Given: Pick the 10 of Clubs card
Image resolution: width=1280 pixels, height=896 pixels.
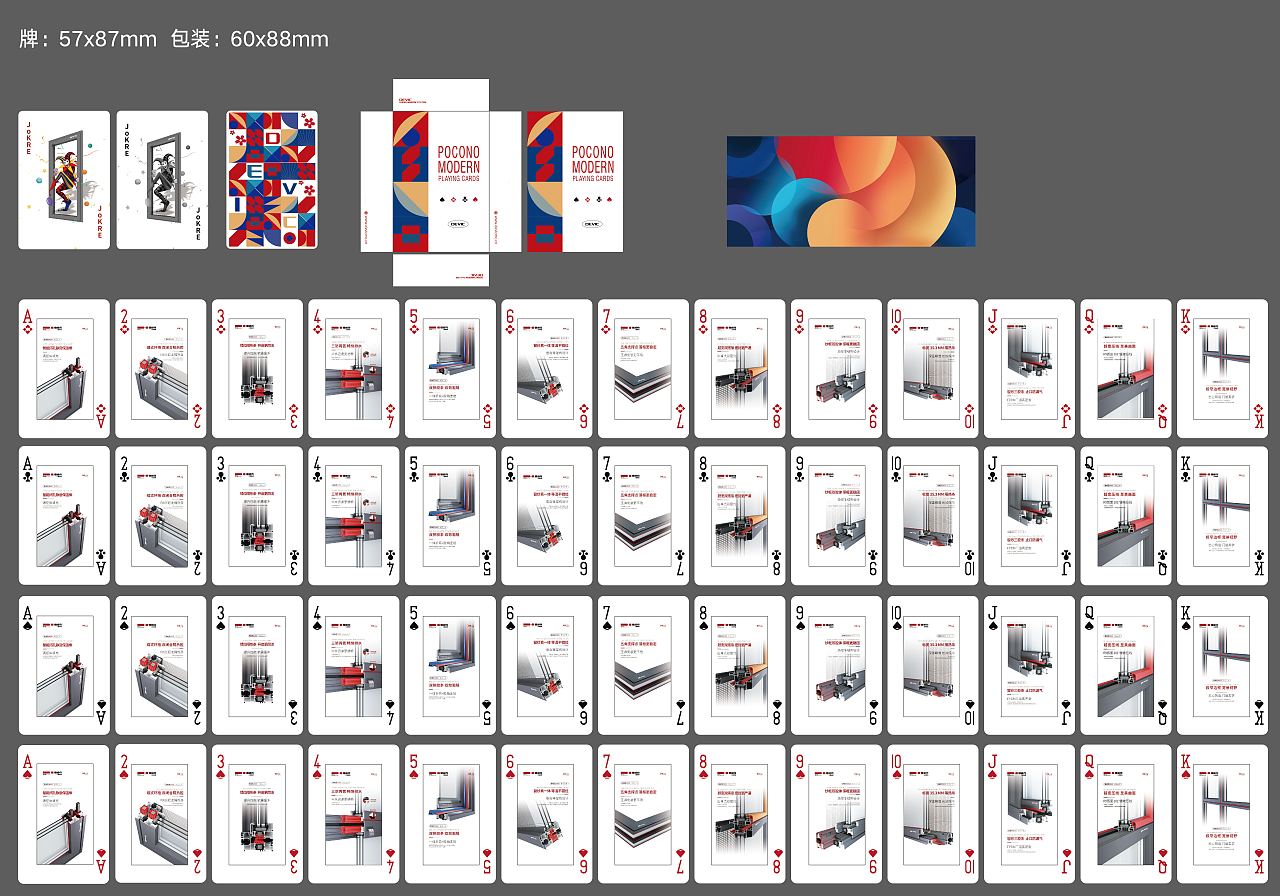Looking at the screenshot, I should coord(933,516).
